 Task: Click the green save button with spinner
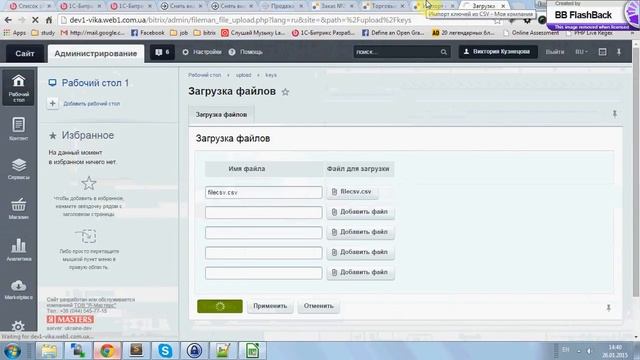click(x=220, y=306)
